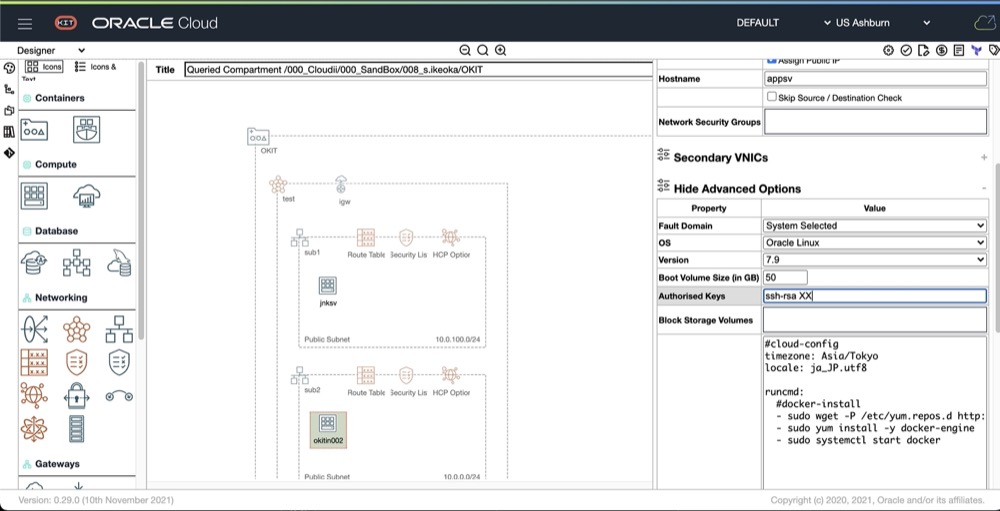
Task: Reset canvas zoom to fit
Action: point(483,50)
